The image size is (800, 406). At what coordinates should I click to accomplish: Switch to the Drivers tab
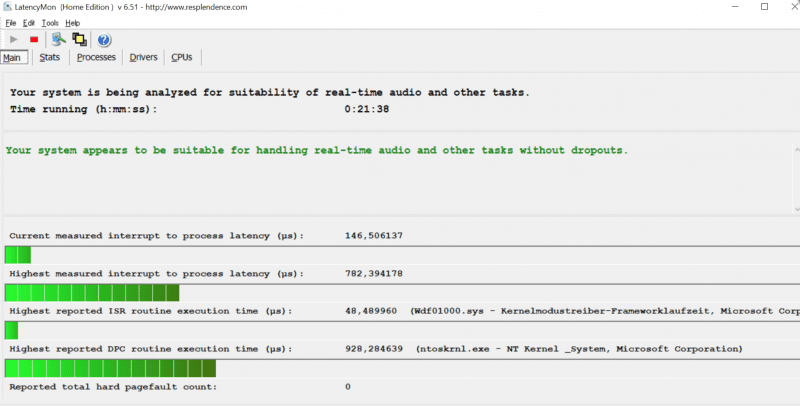click(144, 57)
